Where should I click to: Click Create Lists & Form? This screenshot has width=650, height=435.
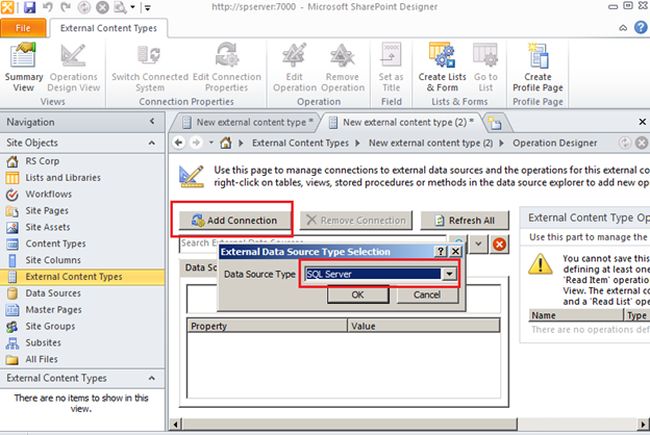pos(442,68)
